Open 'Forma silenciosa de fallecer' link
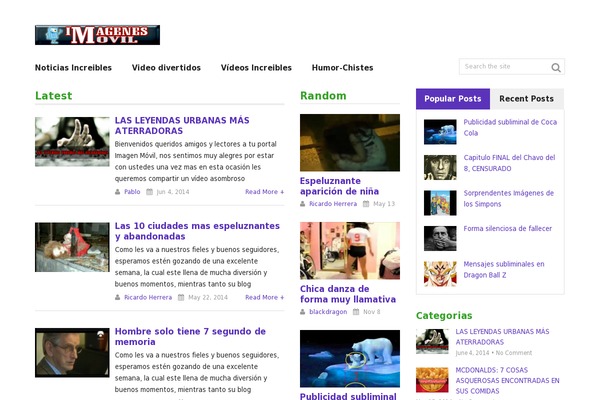The image size is (600, 400). tap(507, 229)
